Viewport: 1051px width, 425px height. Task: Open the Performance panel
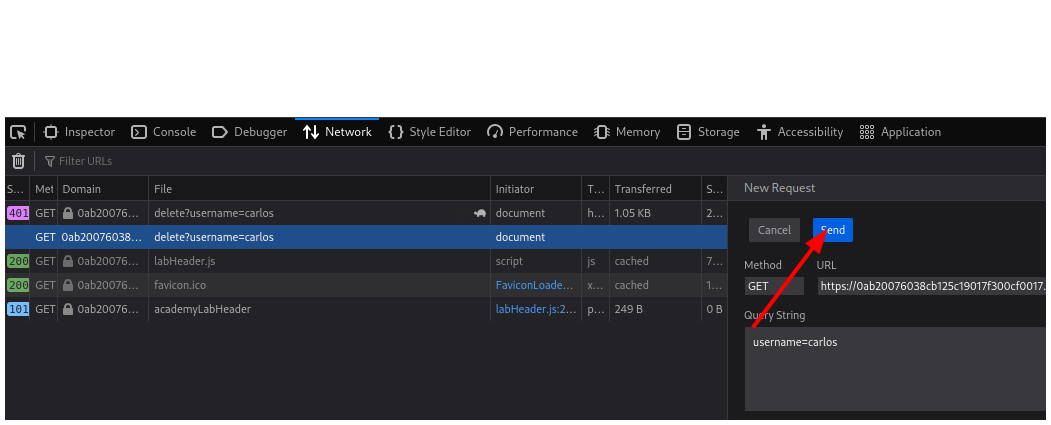pyautogui.click(x=532, y=132)
